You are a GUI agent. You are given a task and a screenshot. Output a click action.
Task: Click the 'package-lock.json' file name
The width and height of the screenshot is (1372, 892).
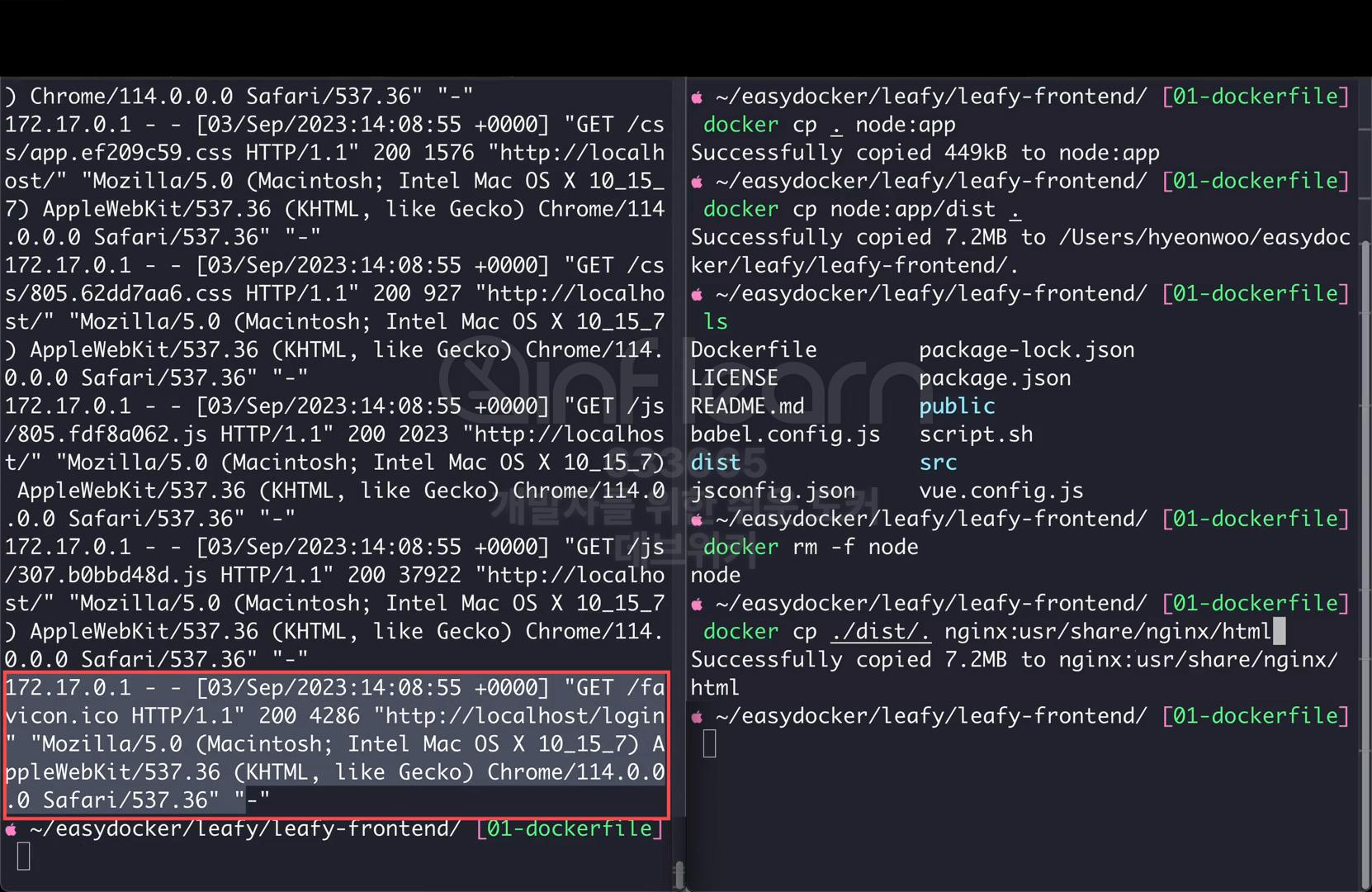pos(1026,350)
